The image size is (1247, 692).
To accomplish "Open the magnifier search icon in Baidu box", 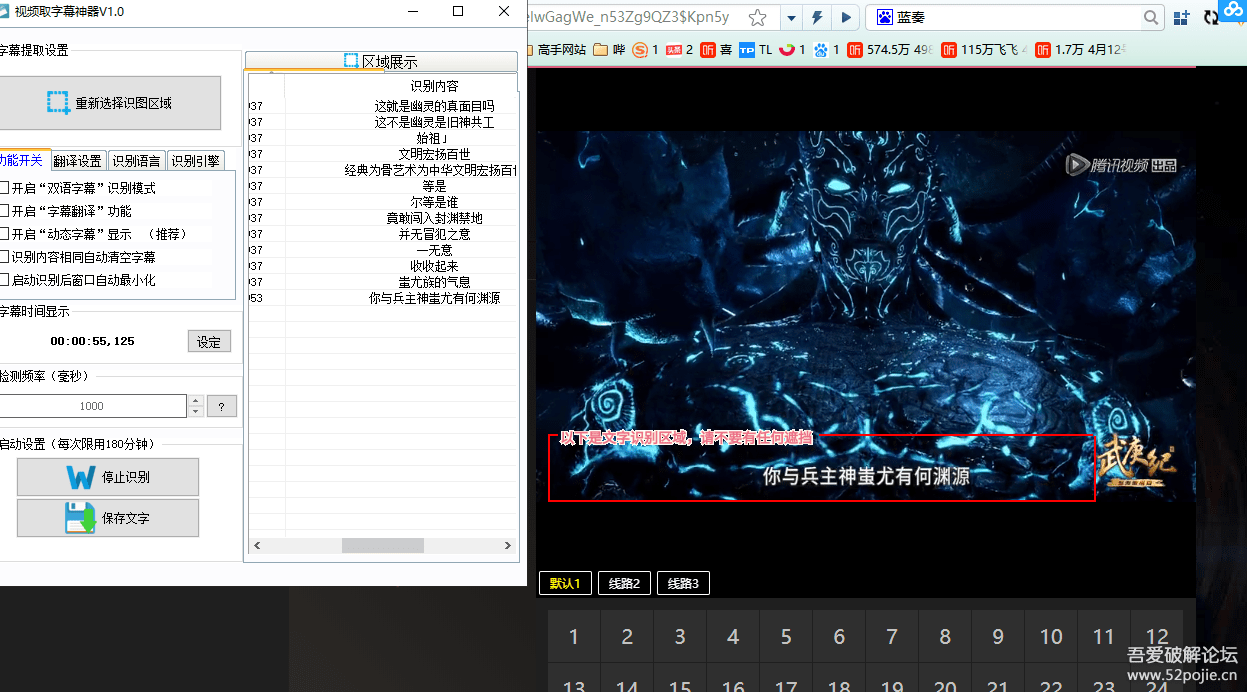I will click(1151, 17).
